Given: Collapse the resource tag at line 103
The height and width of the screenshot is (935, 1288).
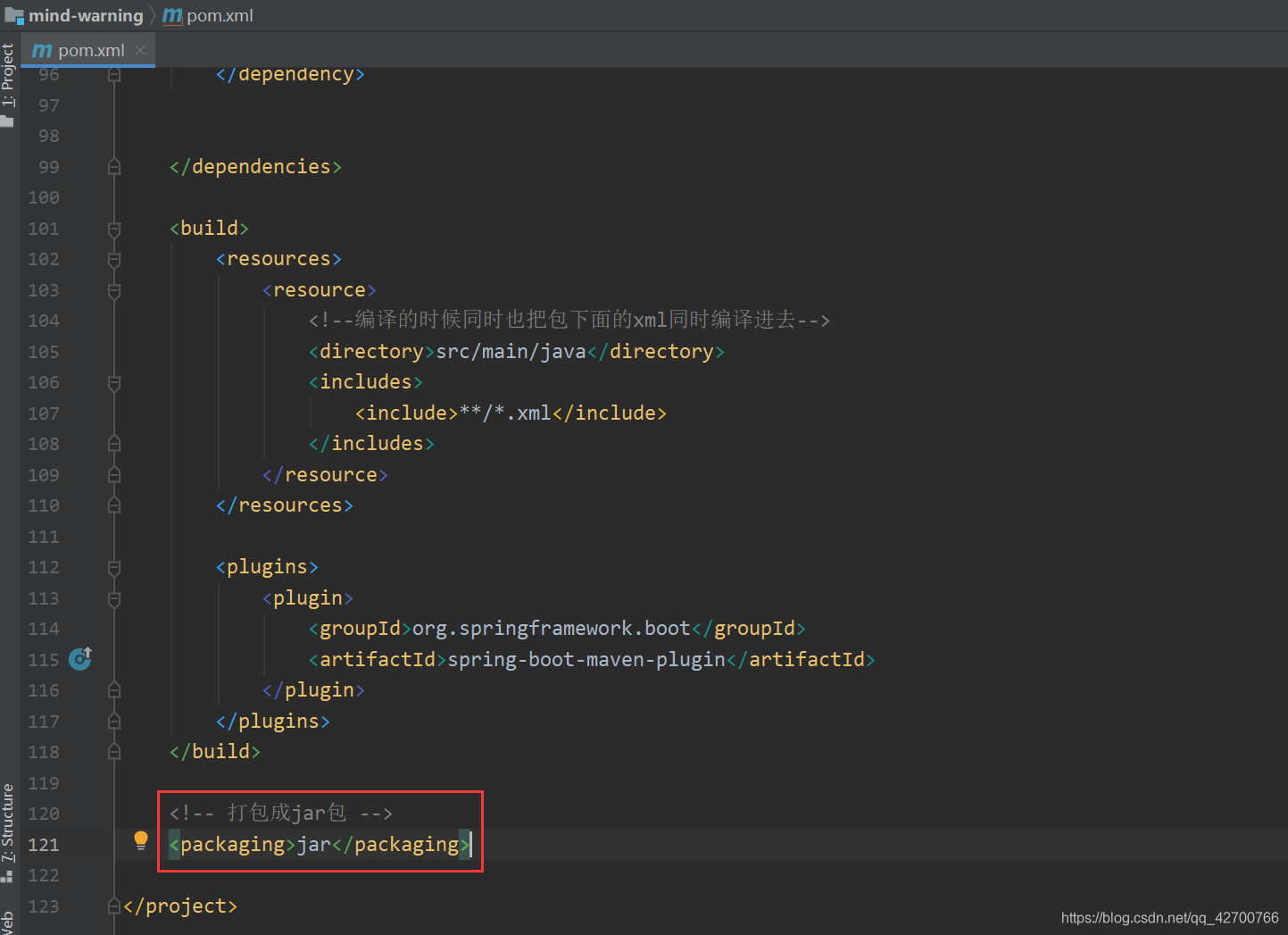Looking at the screenshot, I should (x=114, y=291).
